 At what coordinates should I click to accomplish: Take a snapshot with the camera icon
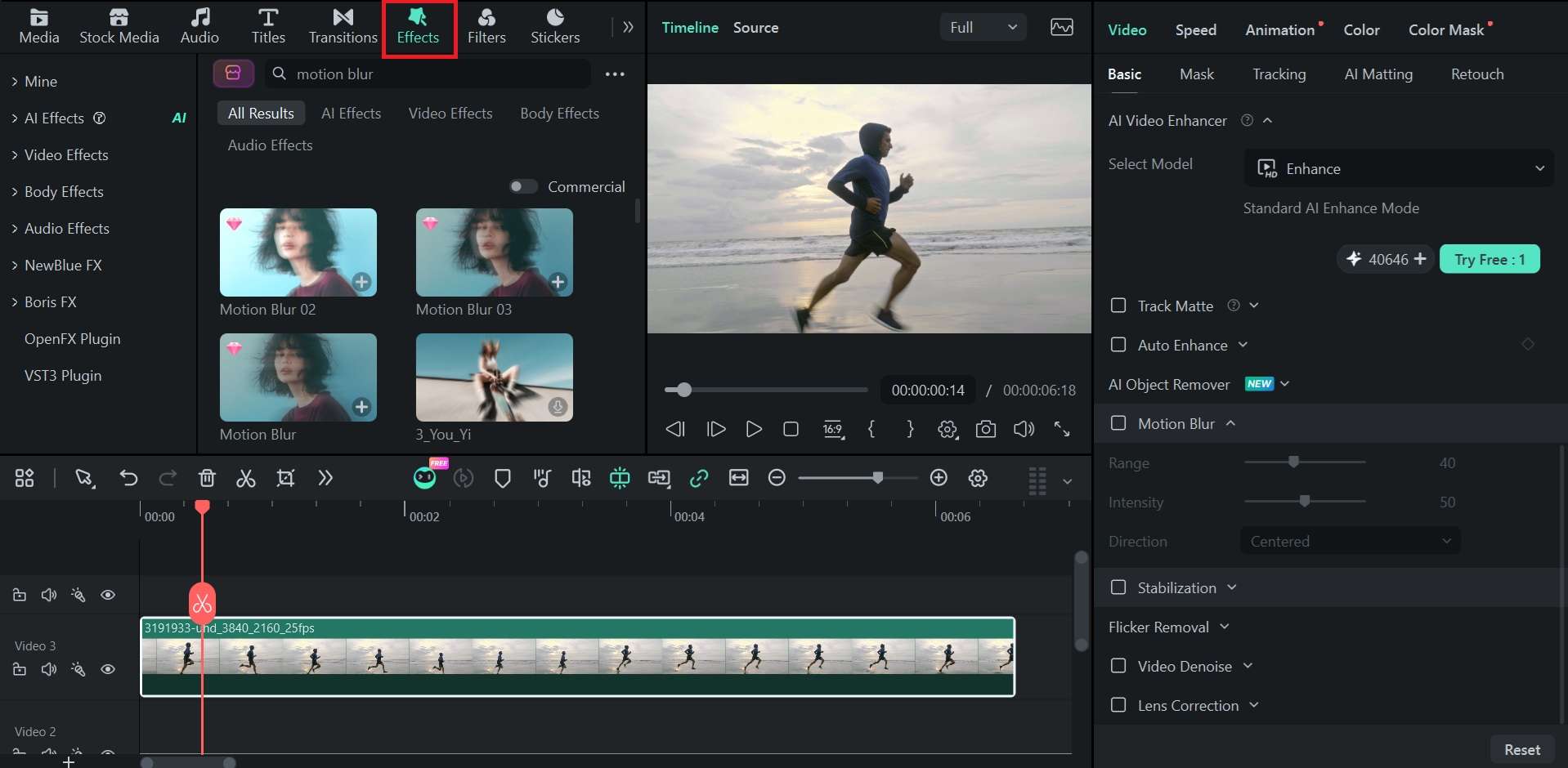point(986,429)
